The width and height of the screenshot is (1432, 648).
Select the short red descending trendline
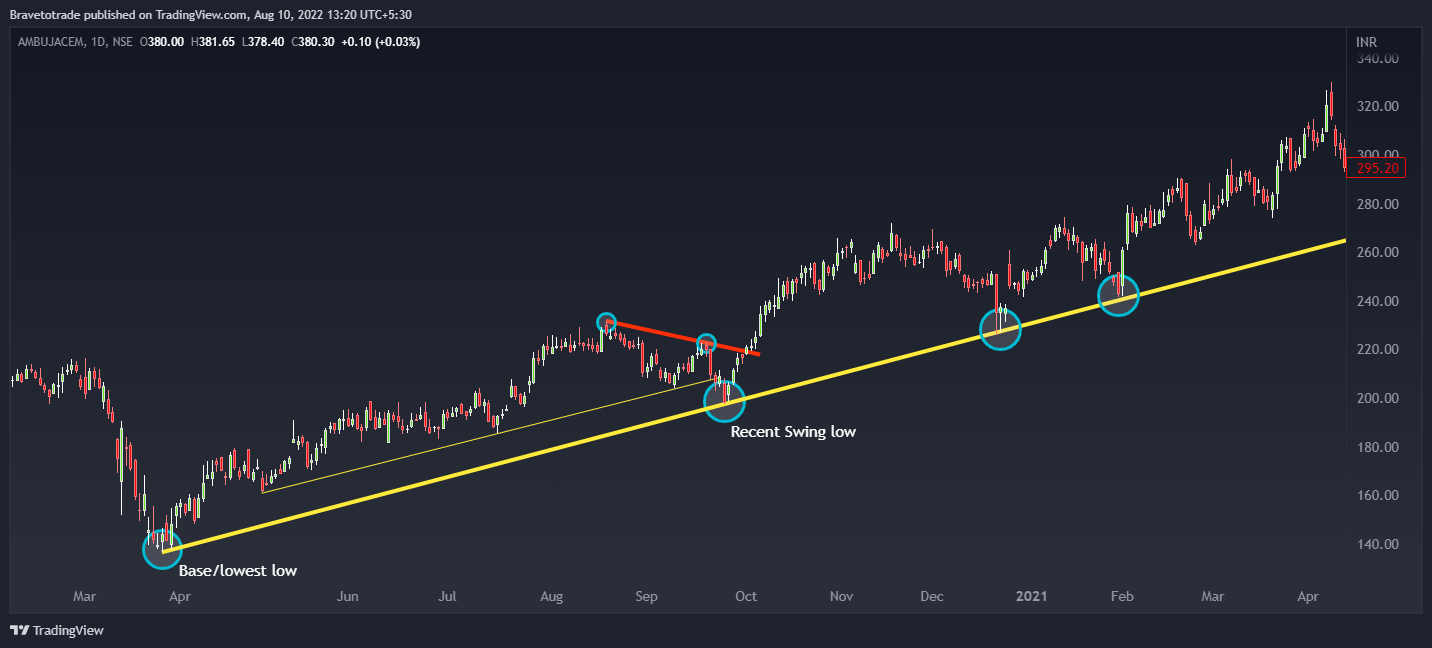click(x=683, y=338)
